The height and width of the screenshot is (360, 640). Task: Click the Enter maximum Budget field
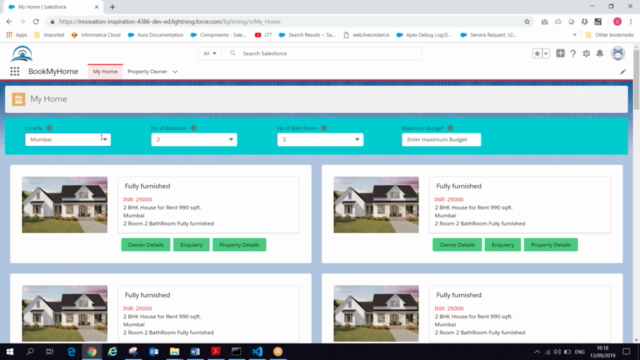[x=441, y=140]
